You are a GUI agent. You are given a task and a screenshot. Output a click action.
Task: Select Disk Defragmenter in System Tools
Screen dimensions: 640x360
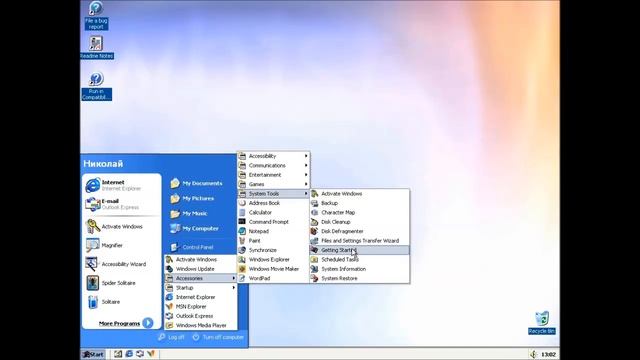click(360, 231)
